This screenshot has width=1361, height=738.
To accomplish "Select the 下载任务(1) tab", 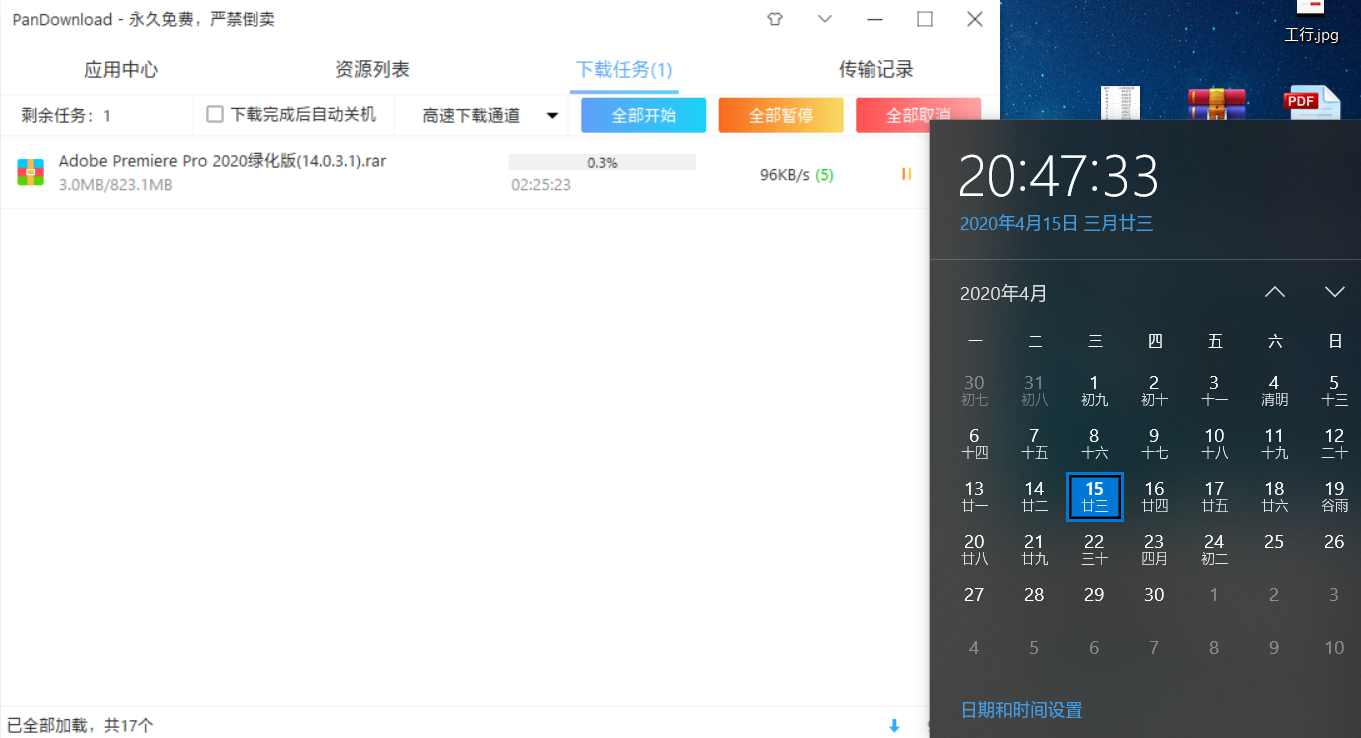I will (x=624, y=70).
